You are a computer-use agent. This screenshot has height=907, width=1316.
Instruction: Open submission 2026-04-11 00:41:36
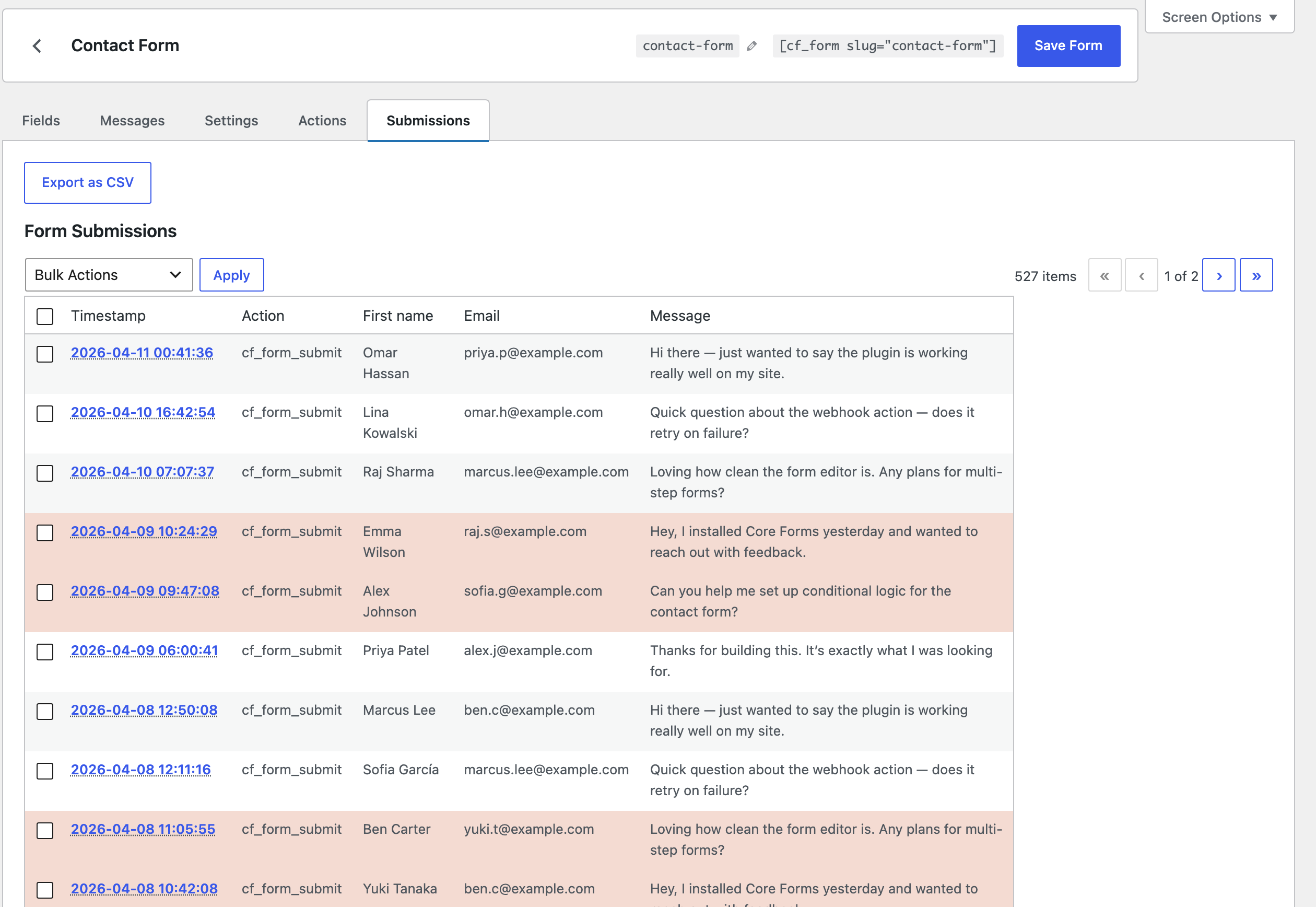[x=142, y=353]
